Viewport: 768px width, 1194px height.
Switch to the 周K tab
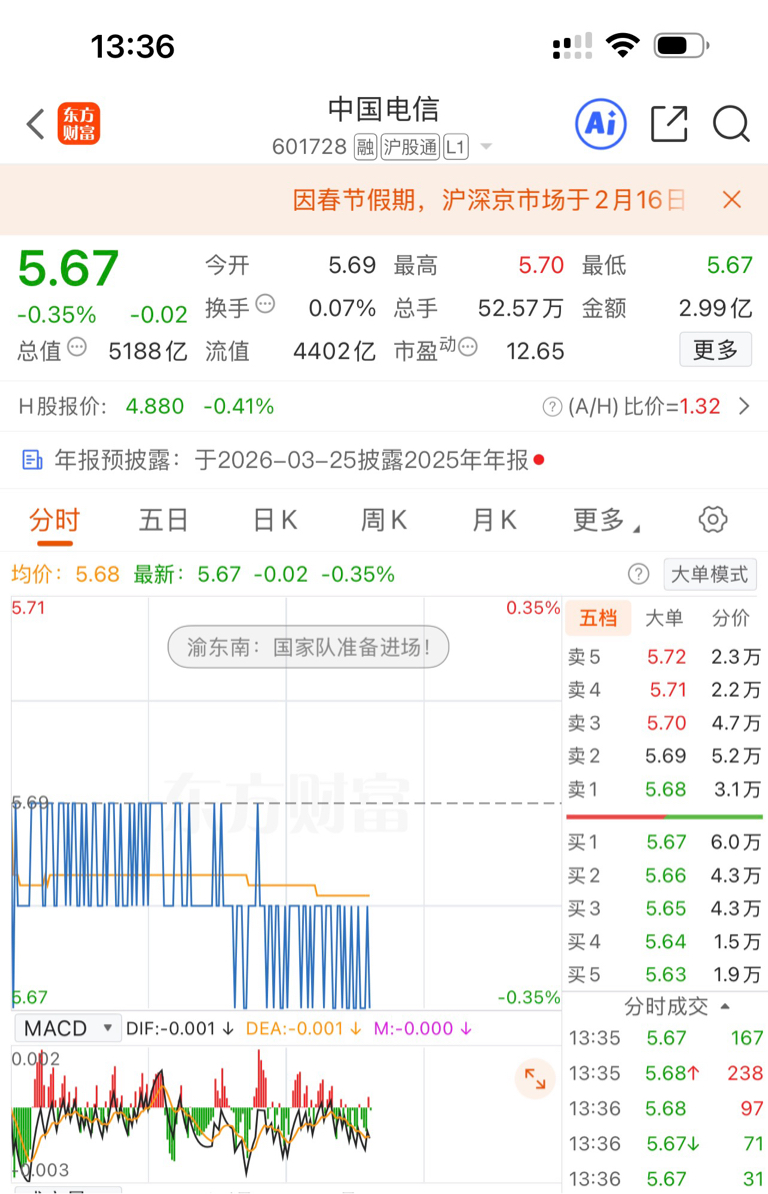(x=384, y=521)
